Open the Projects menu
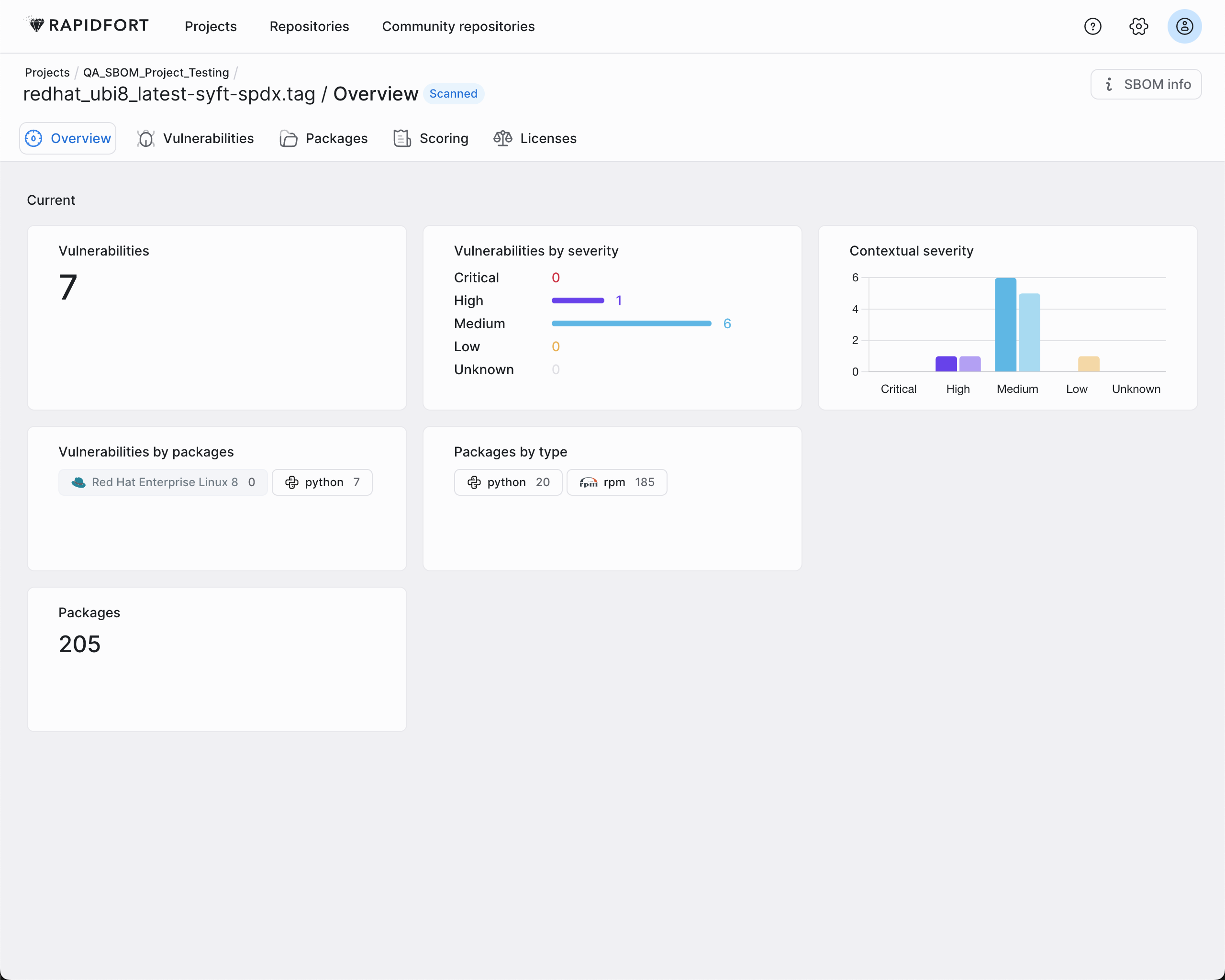1225x980 pixels. (x=210, y=26)
